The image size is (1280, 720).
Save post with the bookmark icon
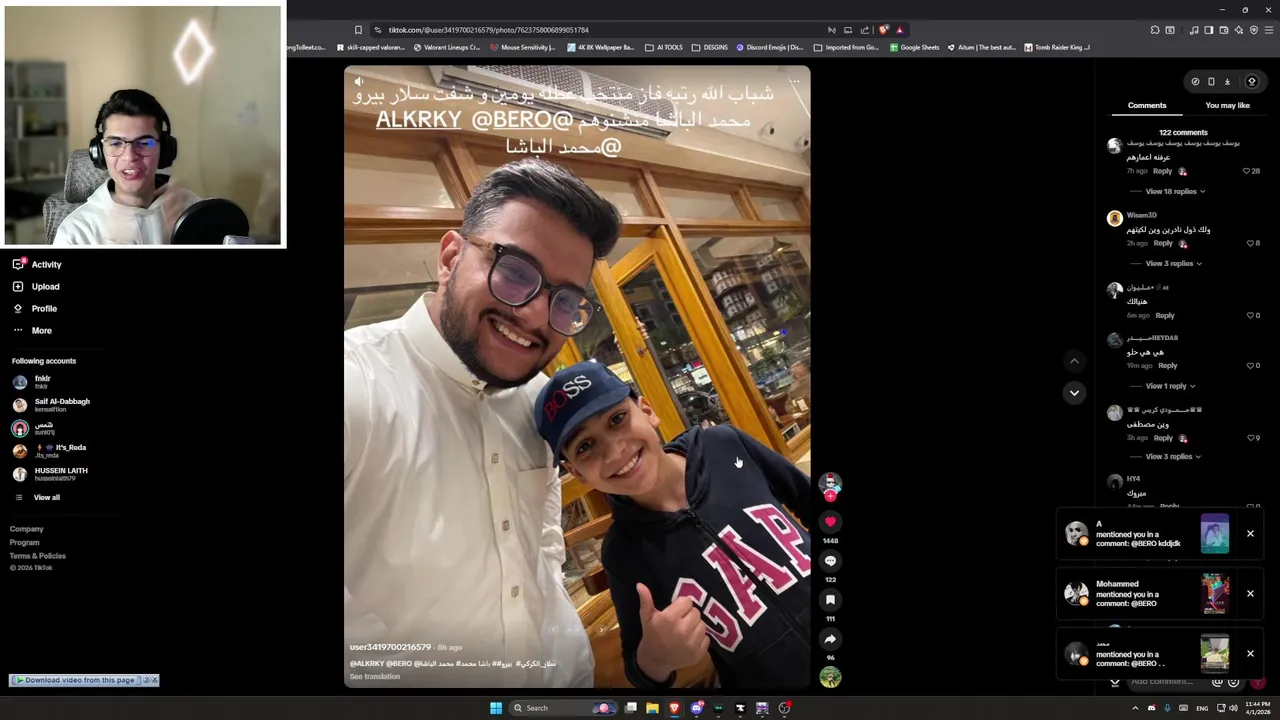[x=830, y=600]
